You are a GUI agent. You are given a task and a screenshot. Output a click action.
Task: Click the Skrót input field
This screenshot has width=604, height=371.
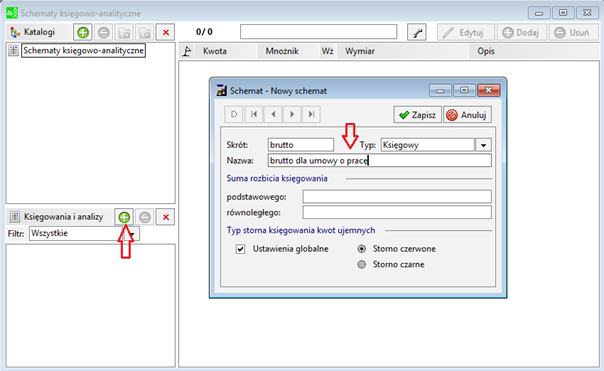pos(301,145)
